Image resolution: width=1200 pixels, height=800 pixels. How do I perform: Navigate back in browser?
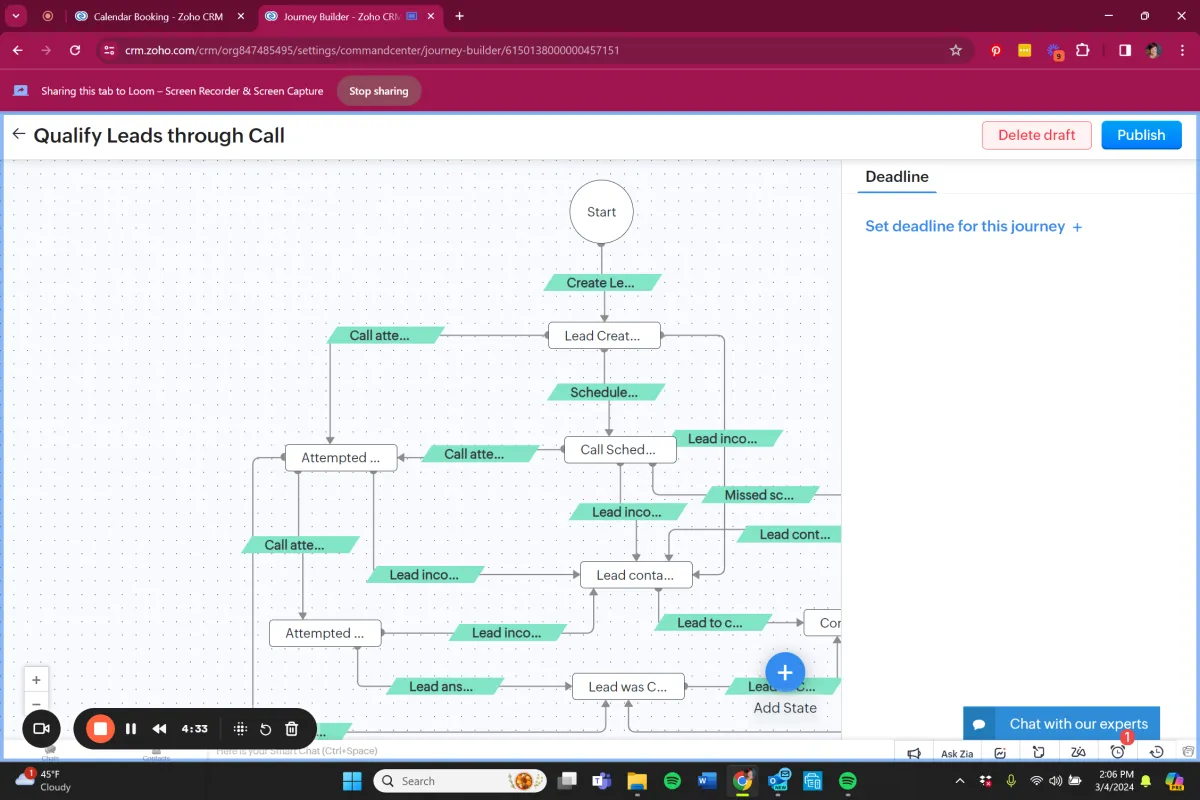coord(18,50)
